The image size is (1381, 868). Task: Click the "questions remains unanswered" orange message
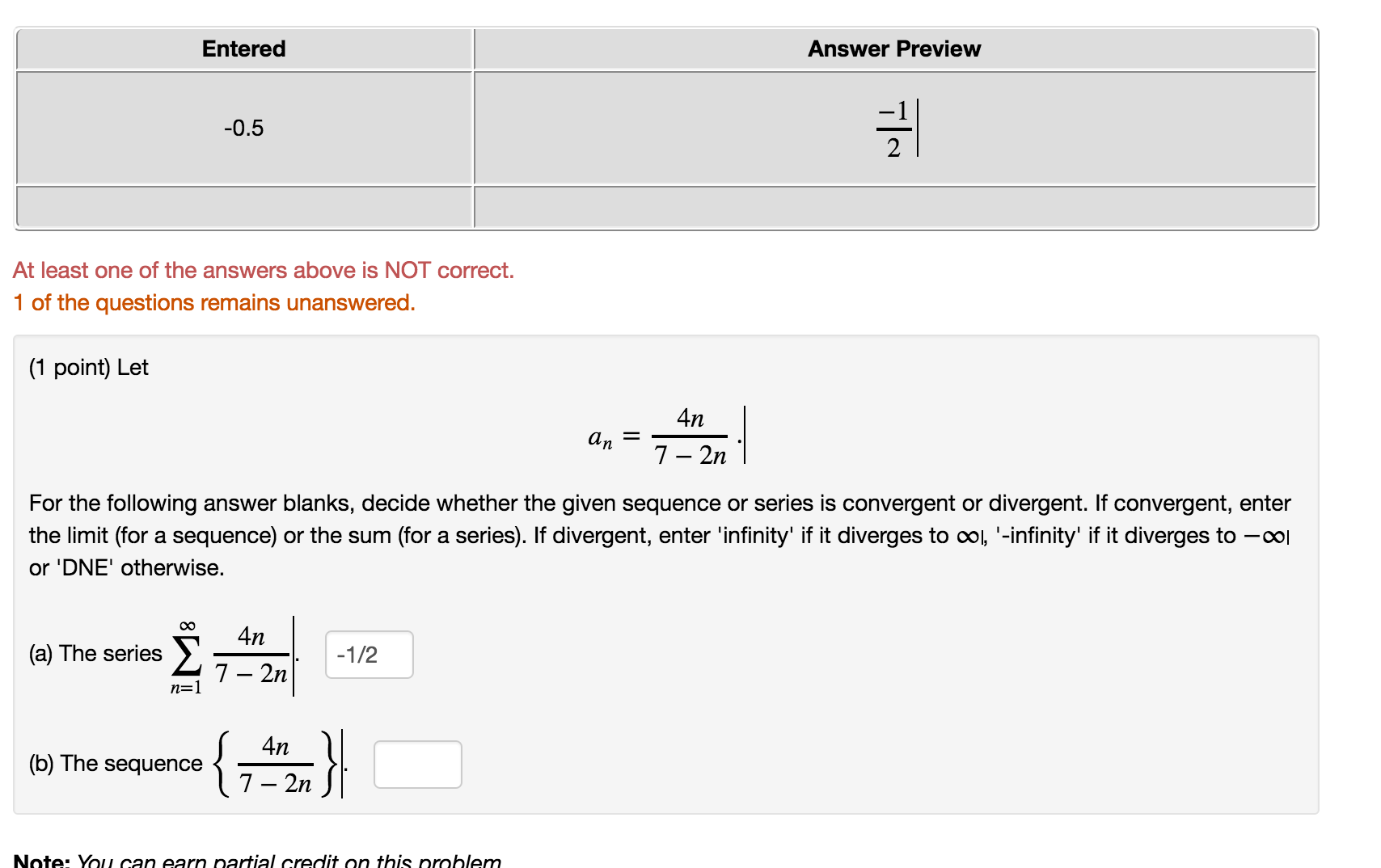pos(214,302)
